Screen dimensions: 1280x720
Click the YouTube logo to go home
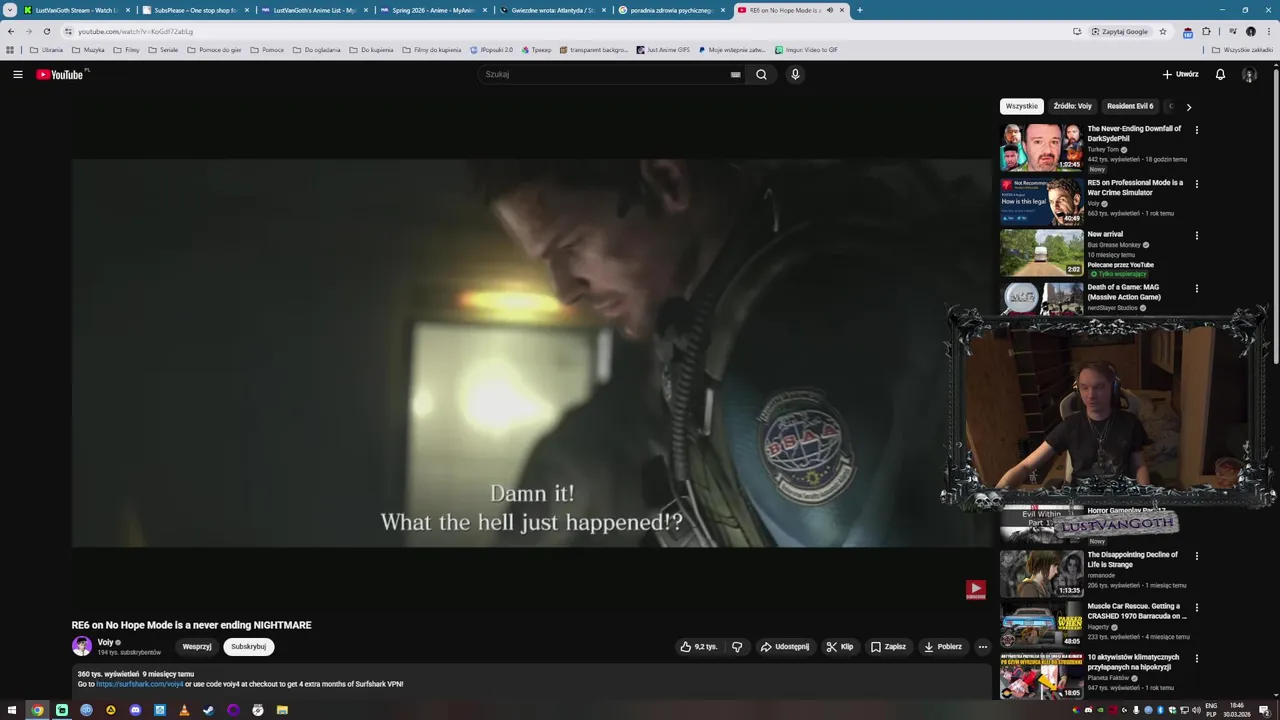[x=62, y=74]
